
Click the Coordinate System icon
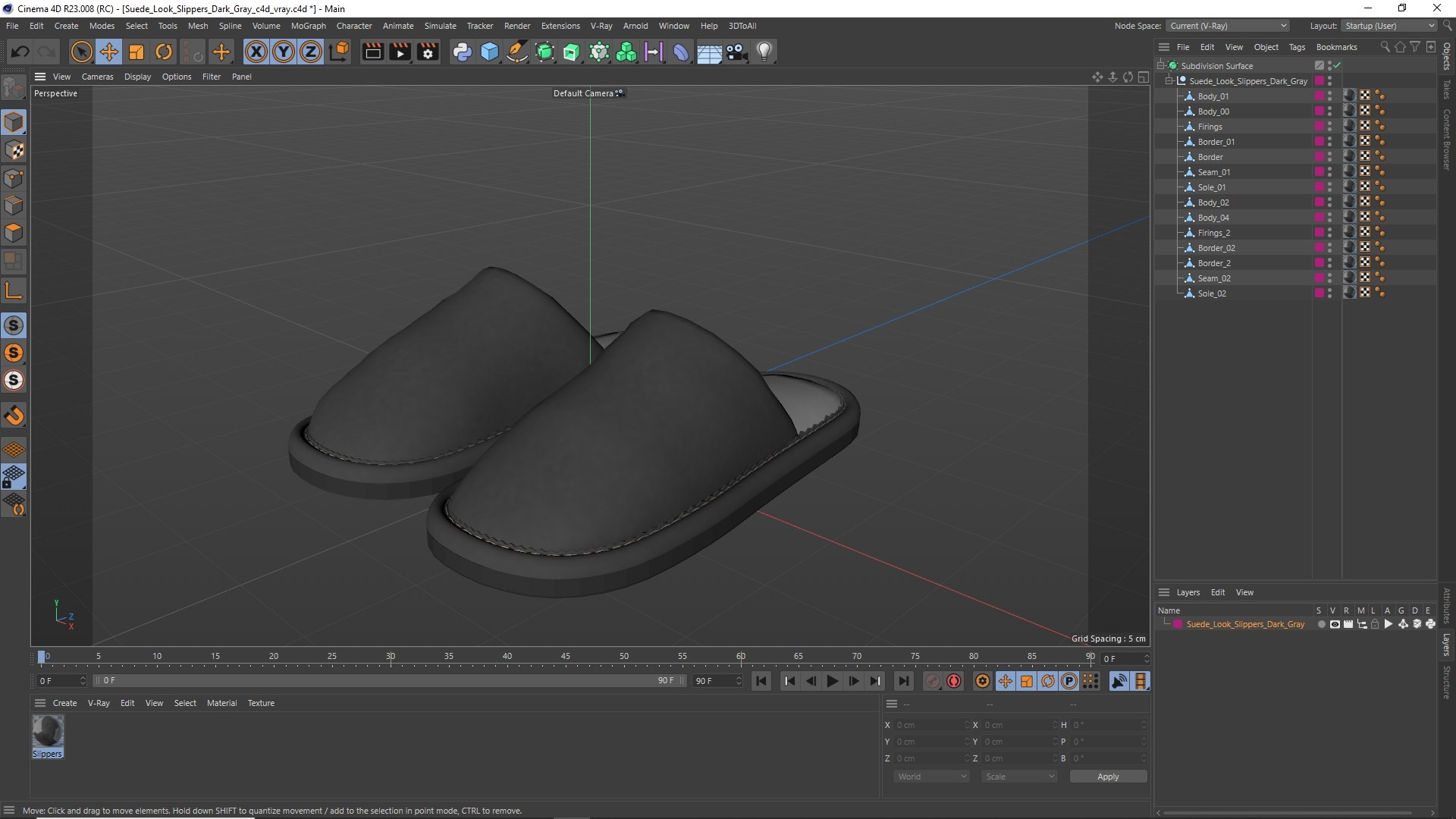(x=340, y=52)
